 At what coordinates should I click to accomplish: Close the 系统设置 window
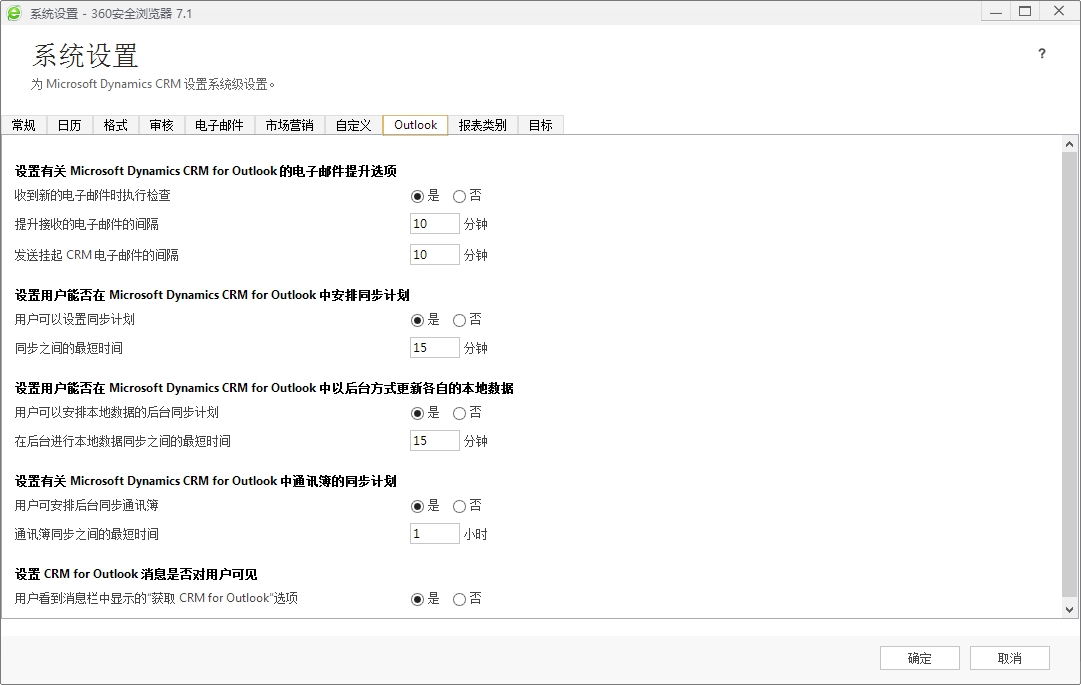click(1059, 12)
